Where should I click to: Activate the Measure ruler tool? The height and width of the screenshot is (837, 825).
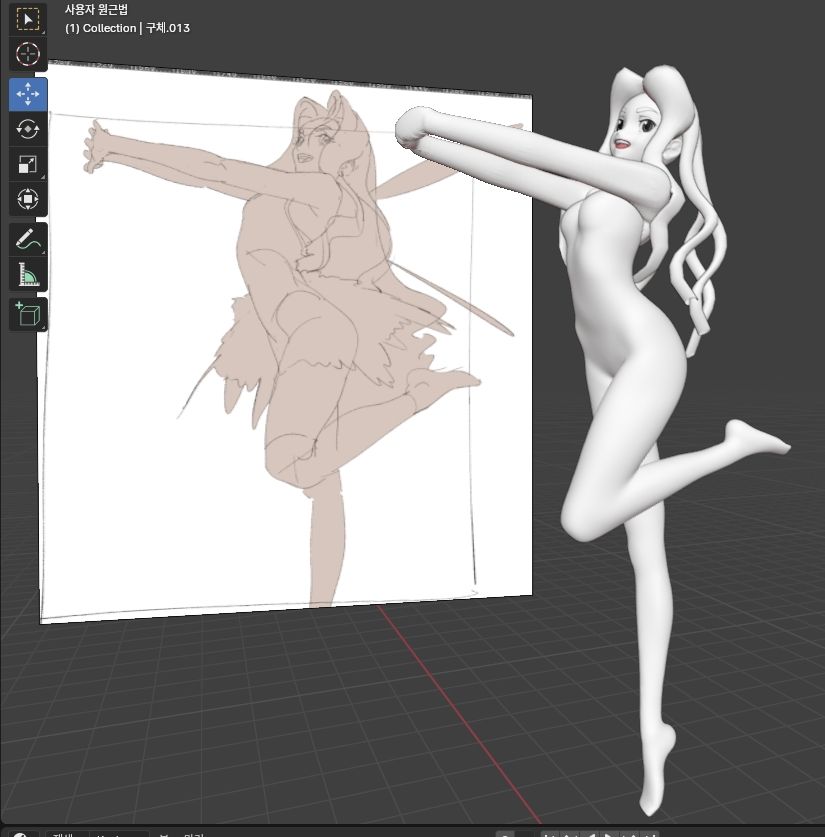tap(28, 274)
